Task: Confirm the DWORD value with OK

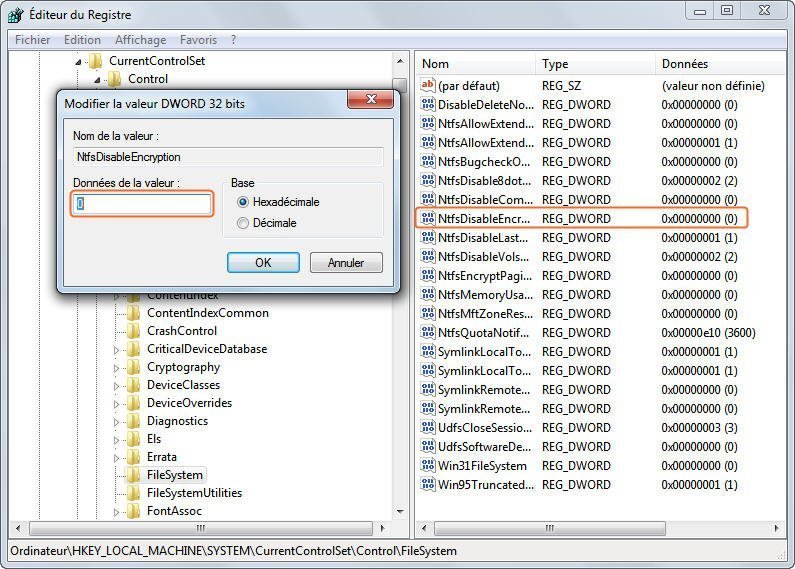Action: pyautogui.click(x=263, y=263)
